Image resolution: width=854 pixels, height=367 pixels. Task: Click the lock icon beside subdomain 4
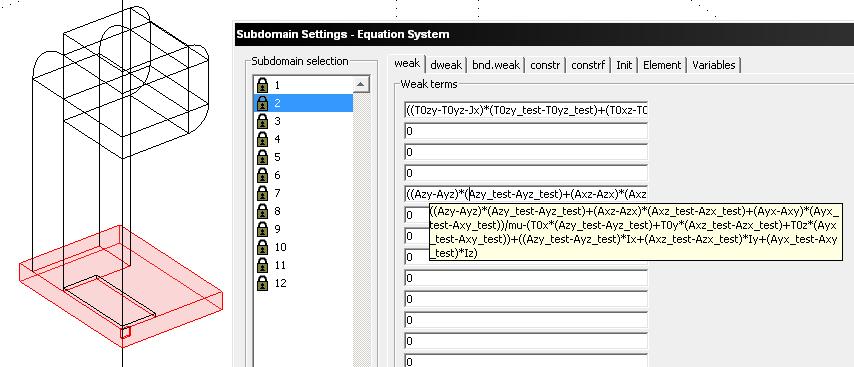[263, 139]
